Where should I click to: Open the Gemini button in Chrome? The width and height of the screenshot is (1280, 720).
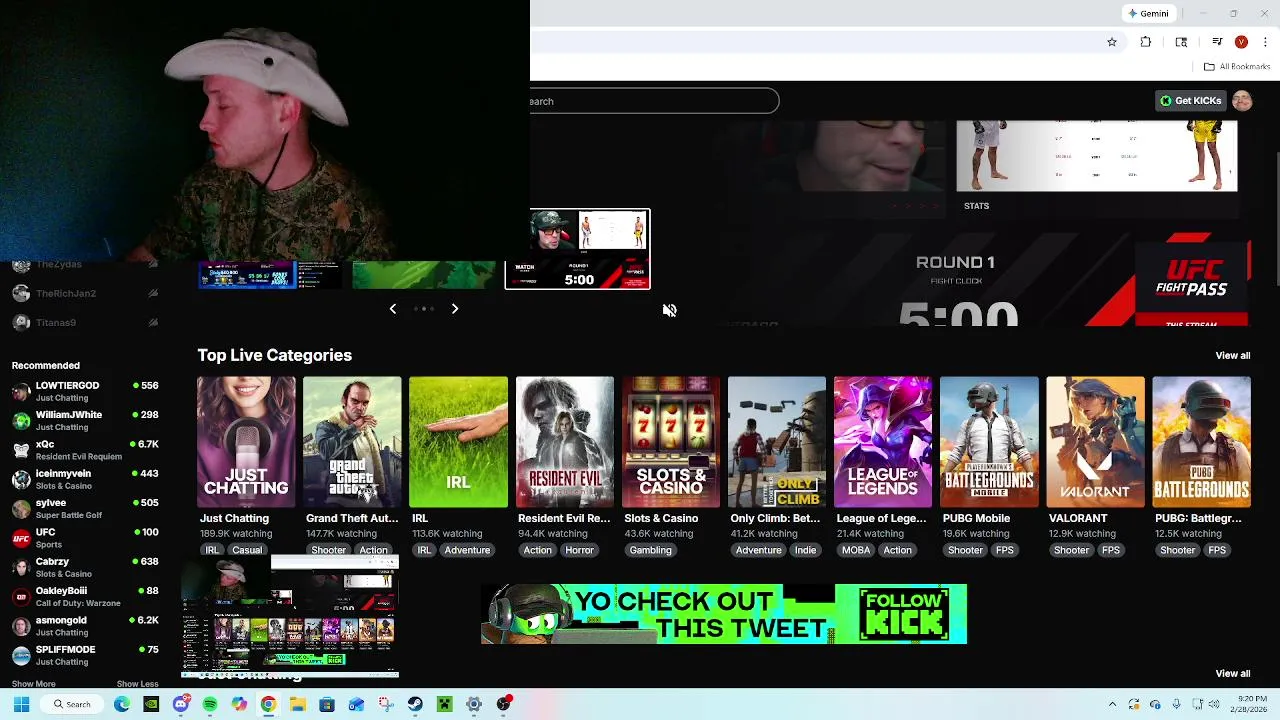[1148, 14]
